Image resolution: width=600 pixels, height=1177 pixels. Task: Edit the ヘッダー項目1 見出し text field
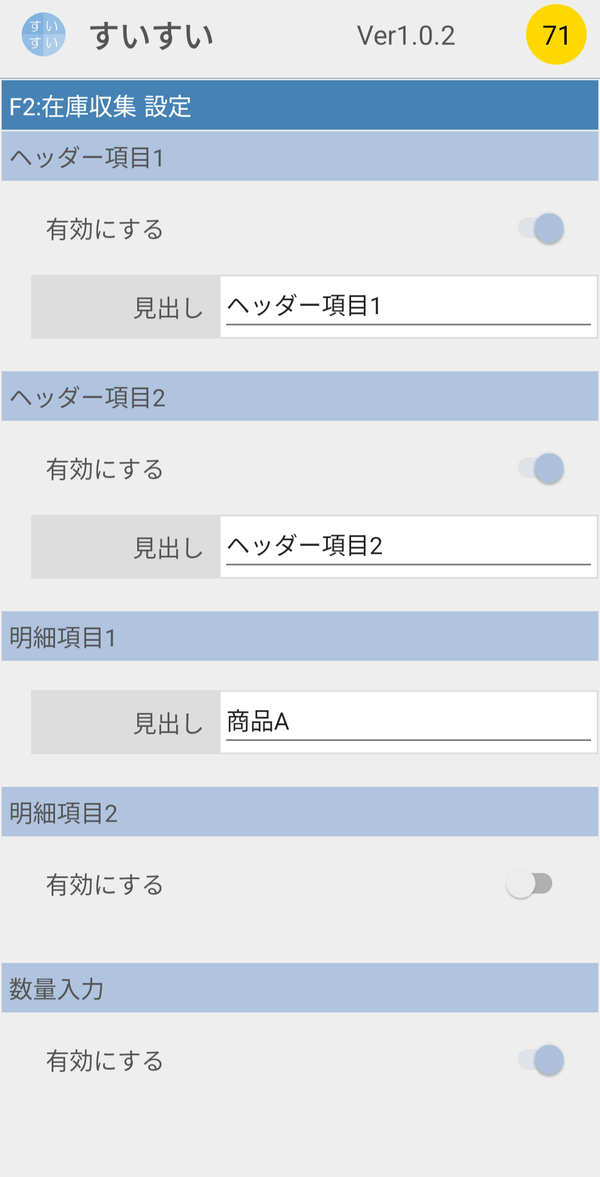(x=409, y=306)
